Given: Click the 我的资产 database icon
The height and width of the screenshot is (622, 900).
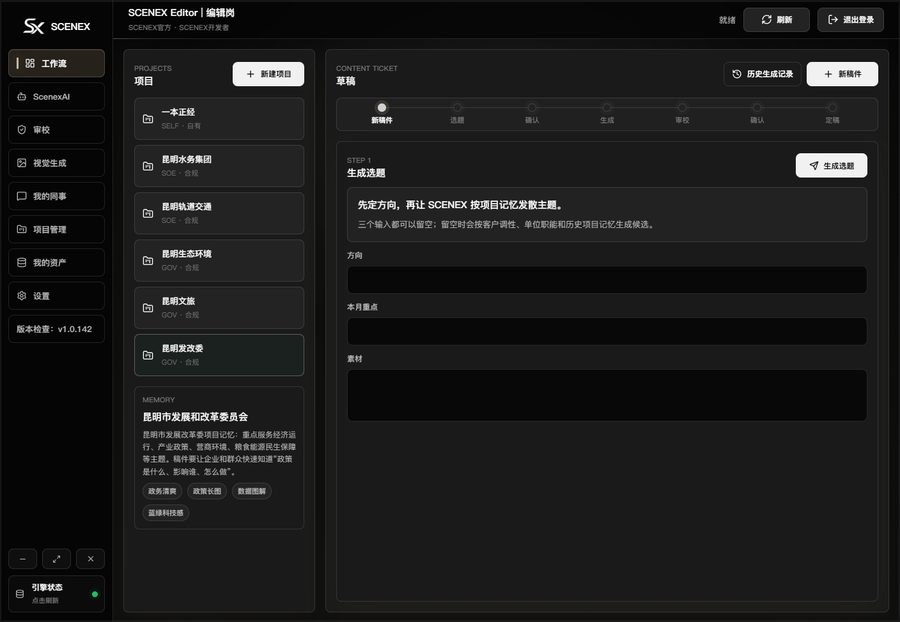Looking at the screenshot, I should [x=22, y=262].
